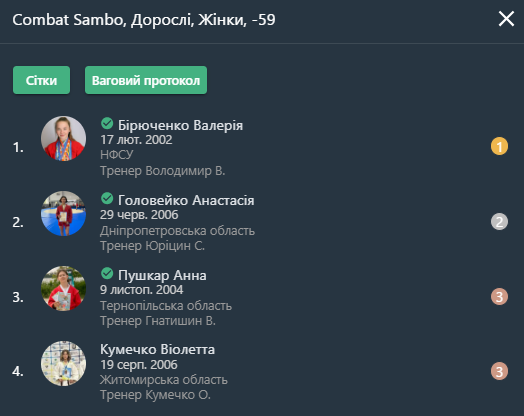Open Кумечко Віолетта's profile photo
Screen dimensions: 524x416
tap(63, 364)
